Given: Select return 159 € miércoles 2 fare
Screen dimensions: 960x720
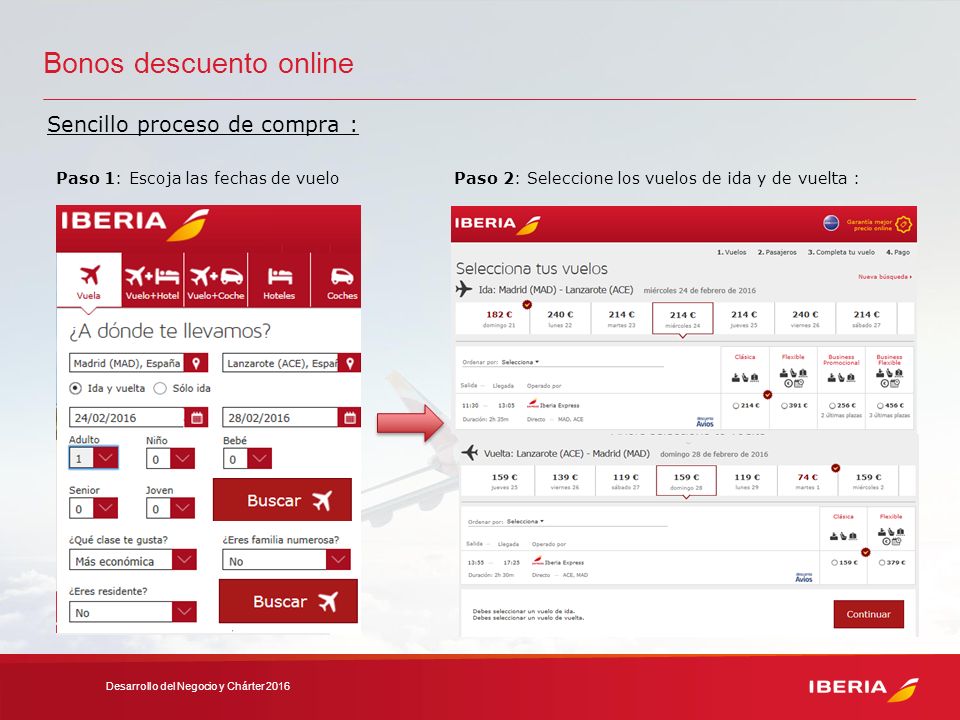Looking at the screenshot, I should coord(869,481).
